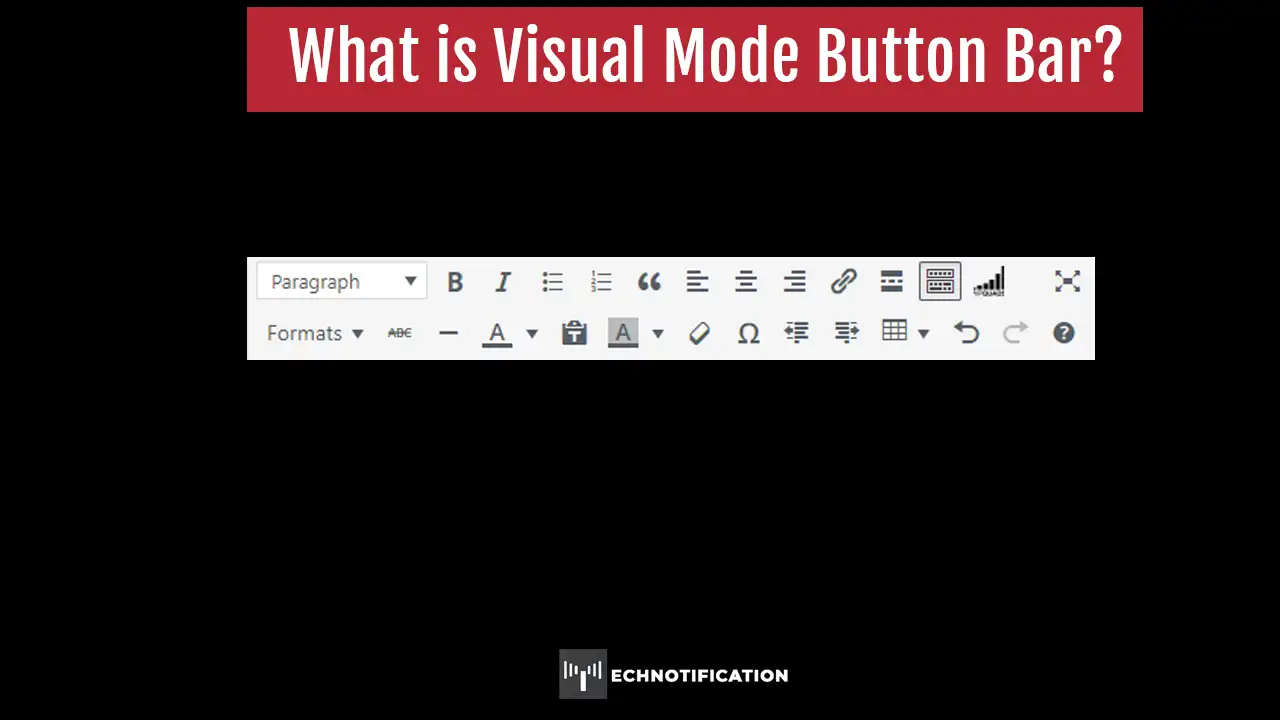
Task: Insert a numbered list
Action: 601,281
